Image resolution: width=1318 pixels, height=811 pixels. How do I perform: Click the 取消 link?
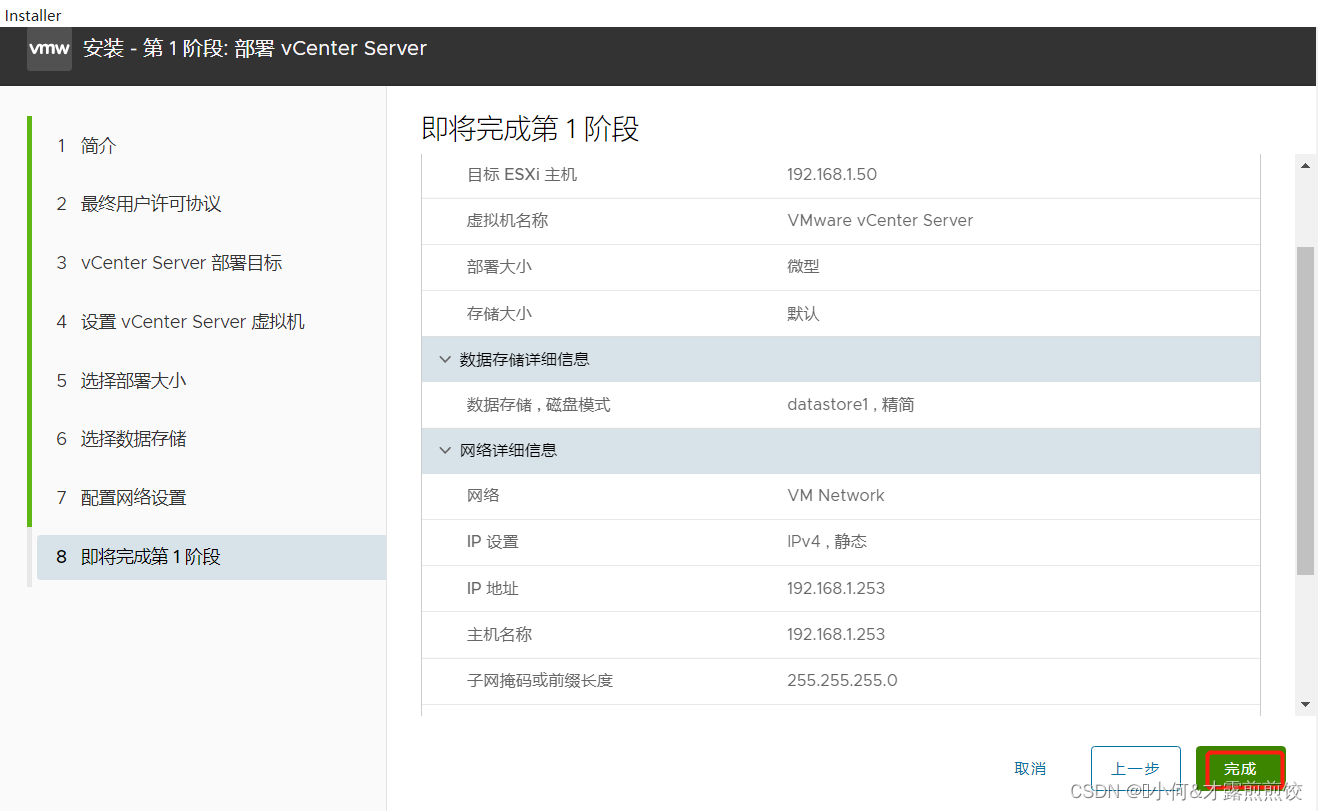[x=1030, y=768]
